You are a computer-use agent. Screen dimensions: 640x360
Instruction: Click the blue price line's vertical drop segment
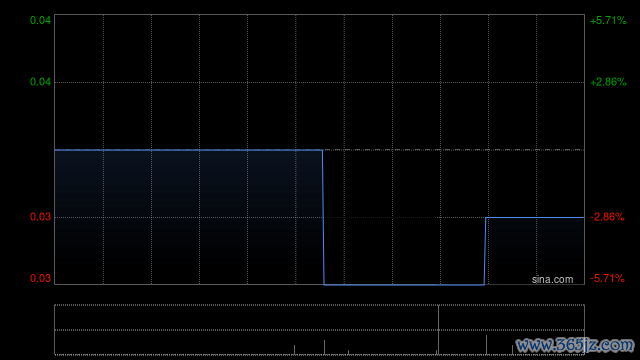click(323, 218)
